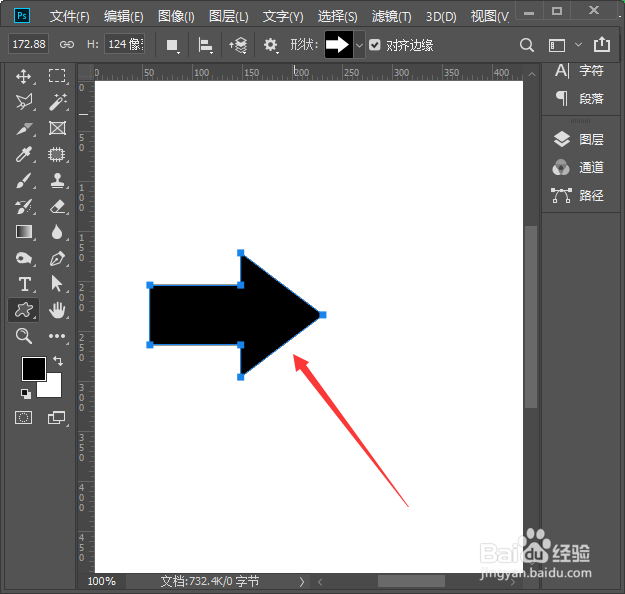Toggle the align edges checkbox
This screenshot has height=594, width=625.
coord(375,45)
